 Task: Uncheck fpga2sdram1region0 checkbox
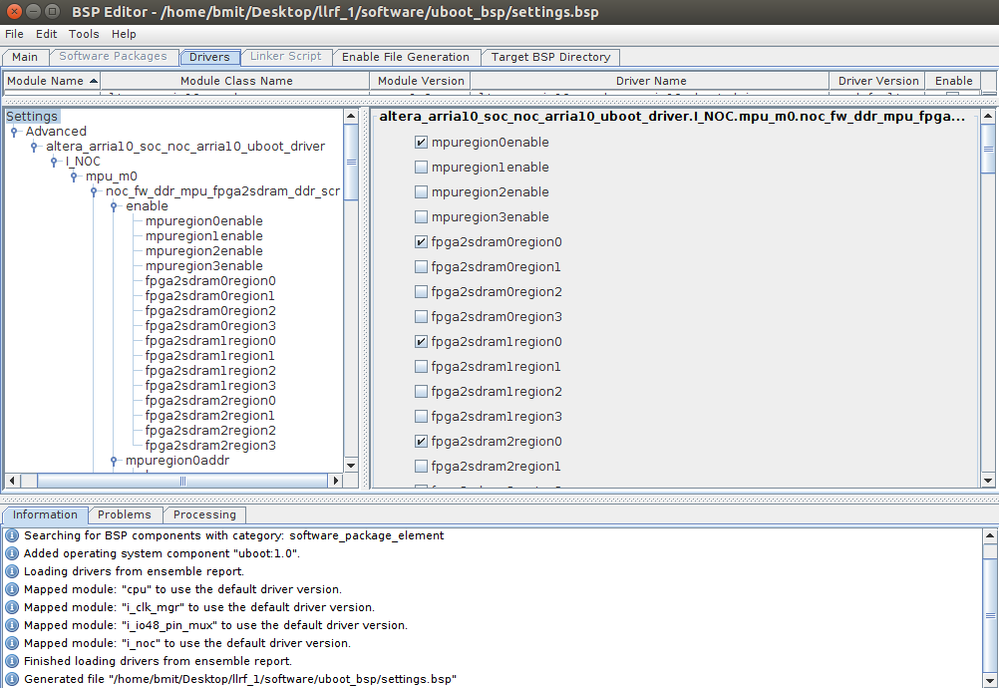(x=421, y=341)
